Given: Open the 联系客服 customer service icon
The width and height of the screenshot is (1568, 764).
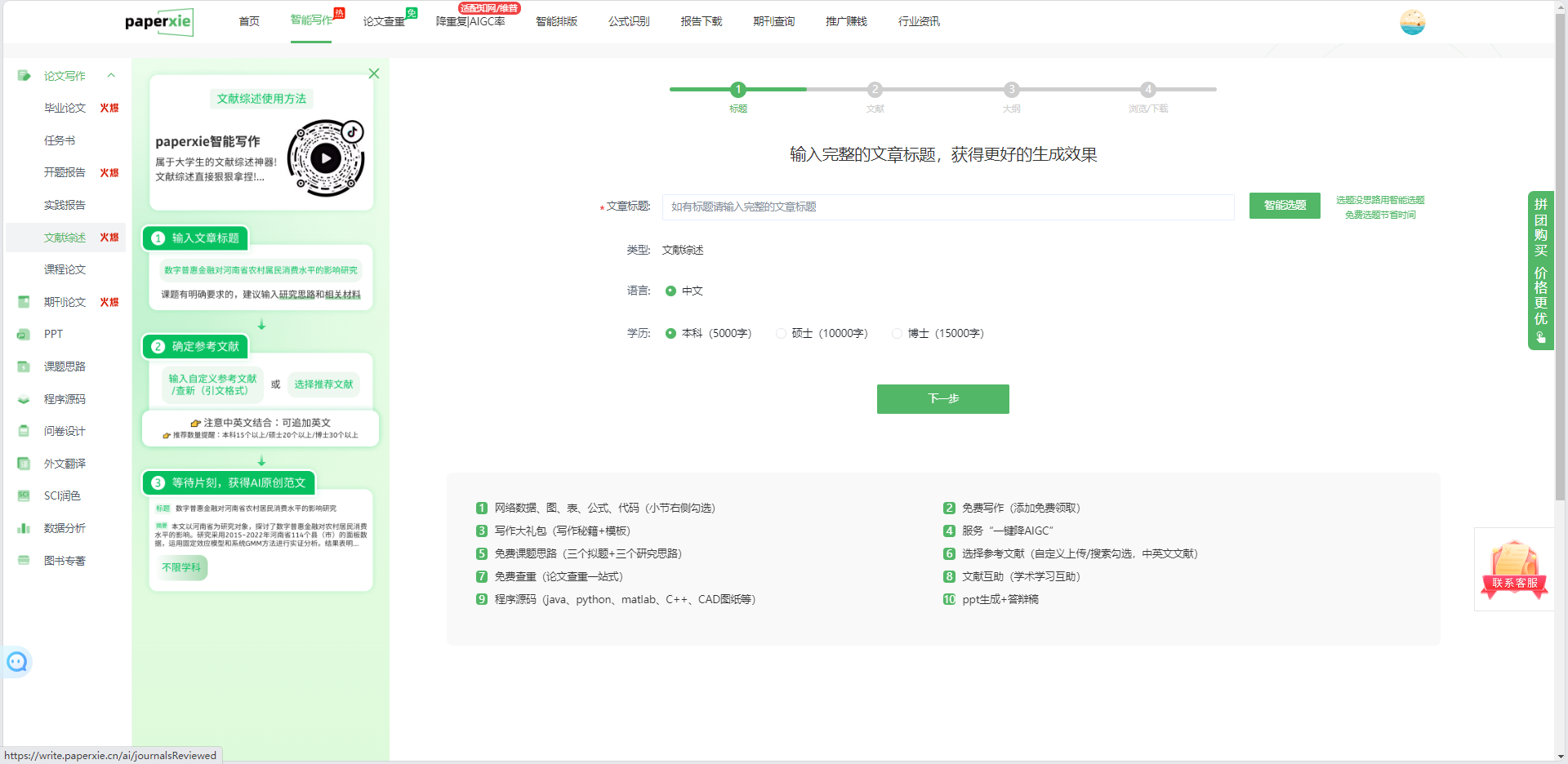Looking at the screenshot, I should coord(1514,569).
